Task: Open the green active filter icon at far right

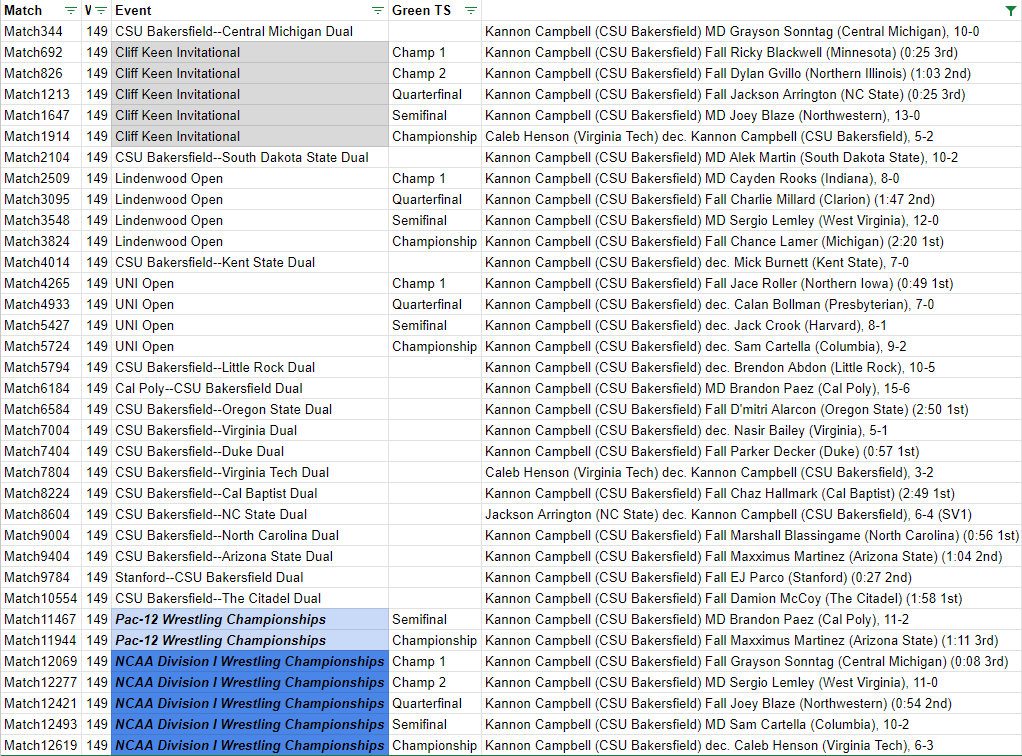Action: [1011, 10]
